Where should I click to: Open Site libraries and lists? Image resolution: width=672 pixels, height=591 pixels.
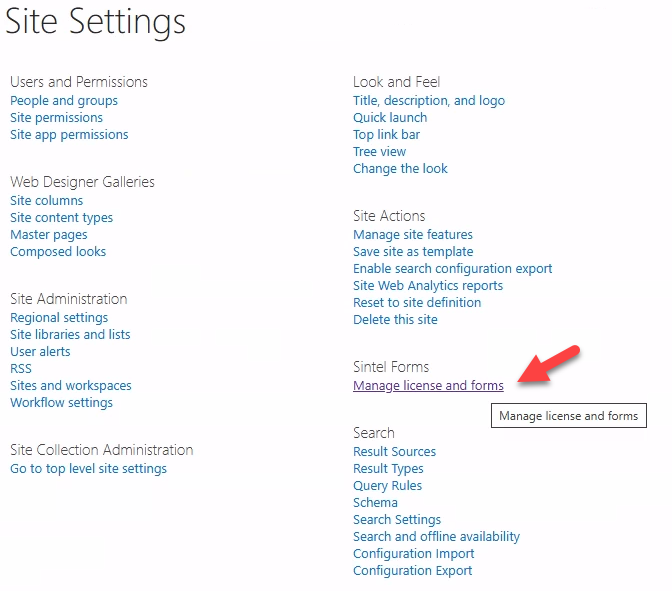click(70, 334)
